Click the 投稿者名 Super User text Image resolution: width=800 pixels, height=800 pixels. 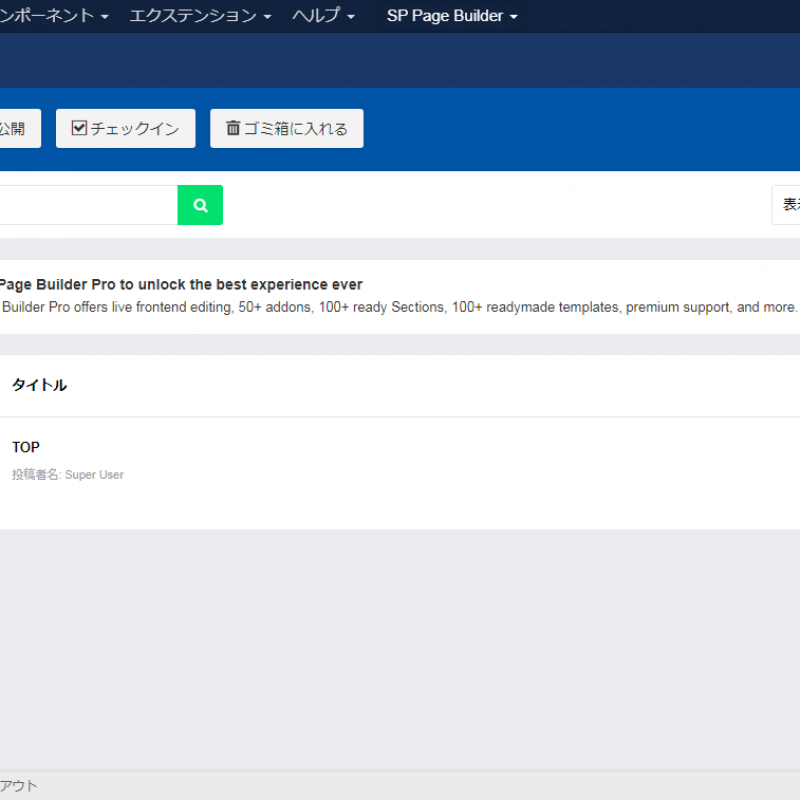pos(68,475)
